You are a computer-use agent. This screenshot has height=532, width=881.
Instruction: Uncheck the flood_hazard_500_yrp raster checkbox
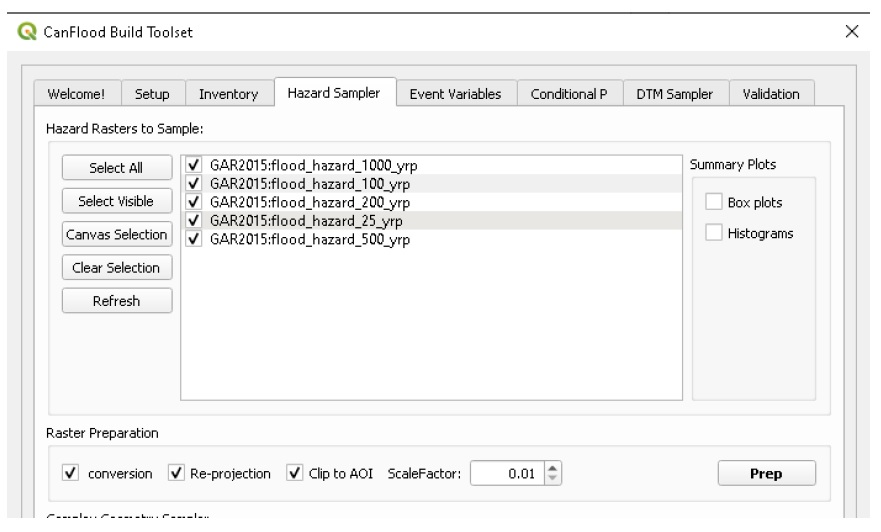[x=194, y=239]
